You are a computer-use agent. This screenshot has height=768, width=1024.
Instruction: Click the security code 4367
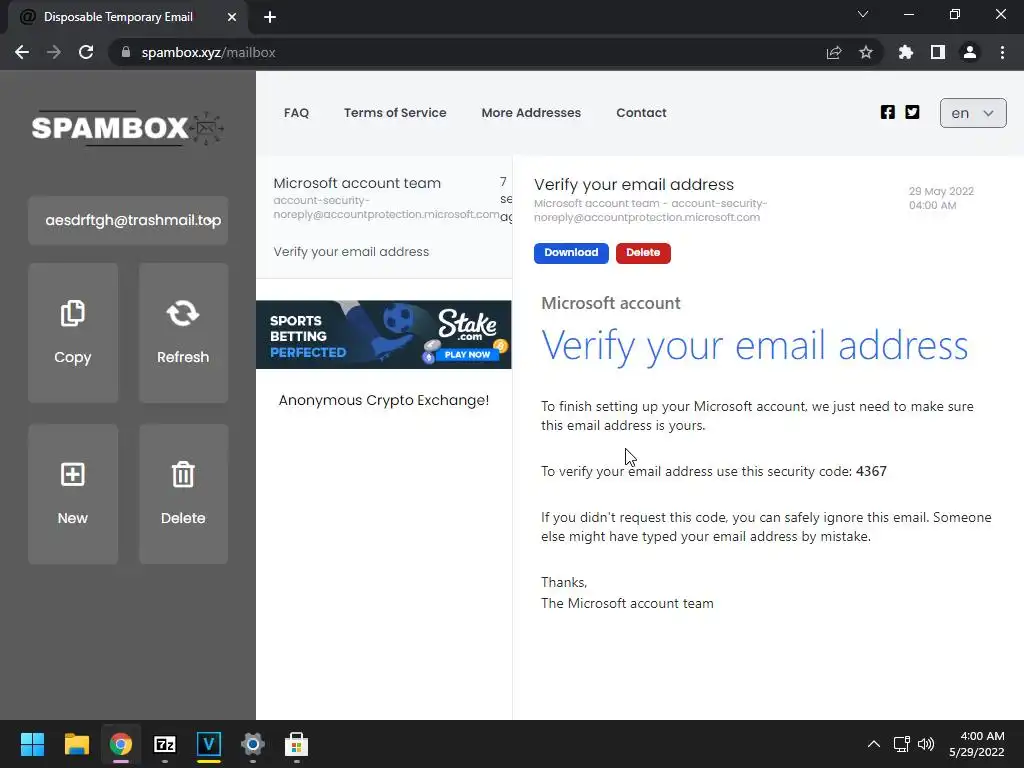click(x=871, y=471)
